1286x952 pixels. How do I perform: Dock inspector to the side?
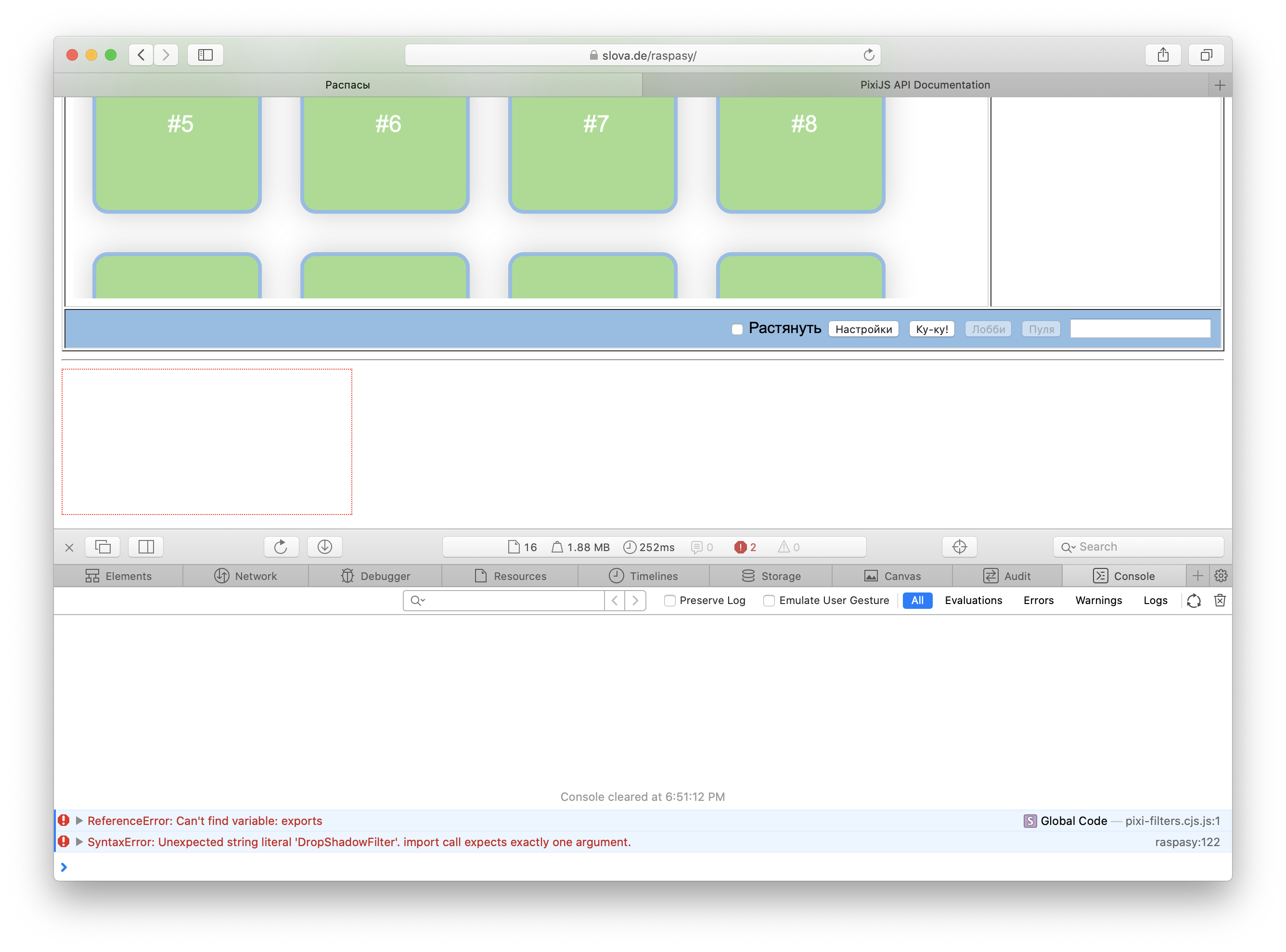[146, 546]
